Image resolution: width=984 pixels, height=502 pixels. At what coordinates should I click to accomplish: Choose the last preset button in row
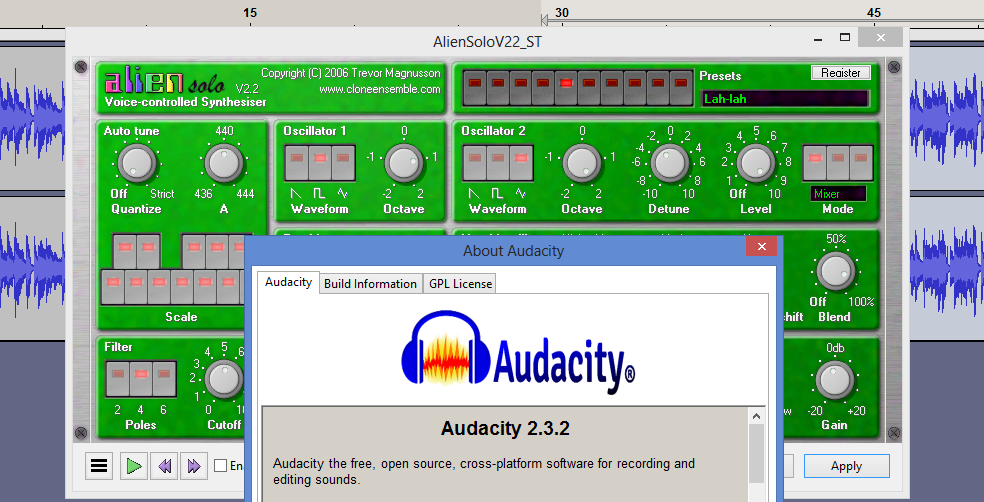point(682,87)
